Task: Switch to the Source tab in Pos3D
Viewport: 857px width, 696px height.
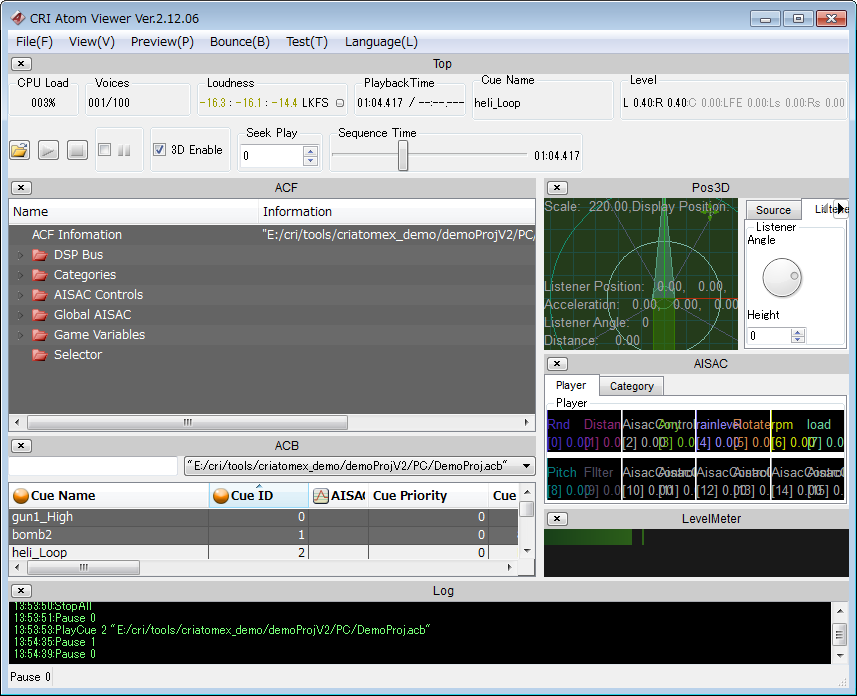Action: (773, 210)
